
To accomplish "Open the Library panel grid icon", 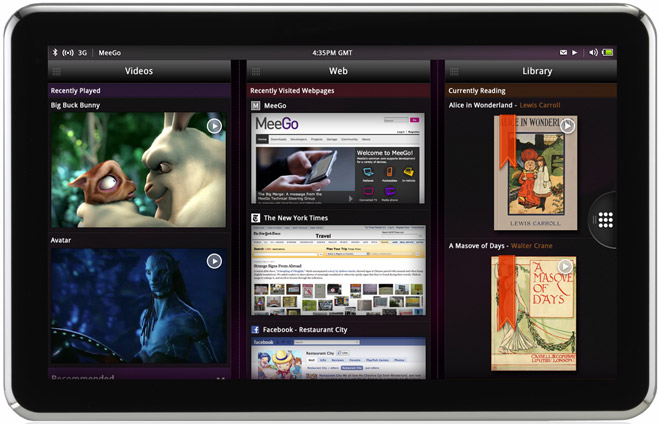I will coord(454,72).
